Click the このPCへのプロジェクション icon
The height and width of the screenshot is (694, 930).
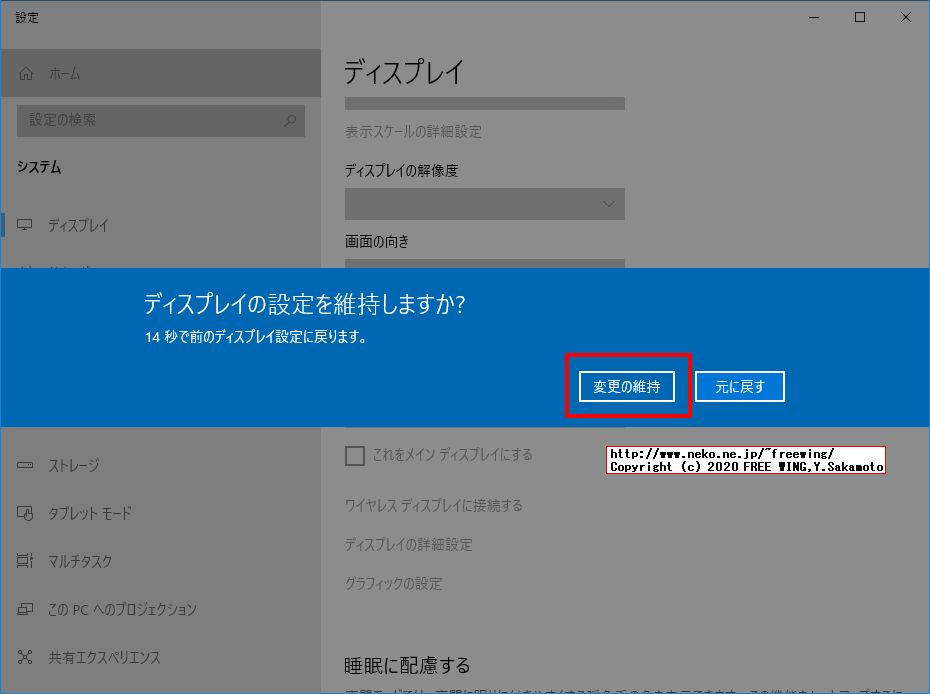point(25,609)
